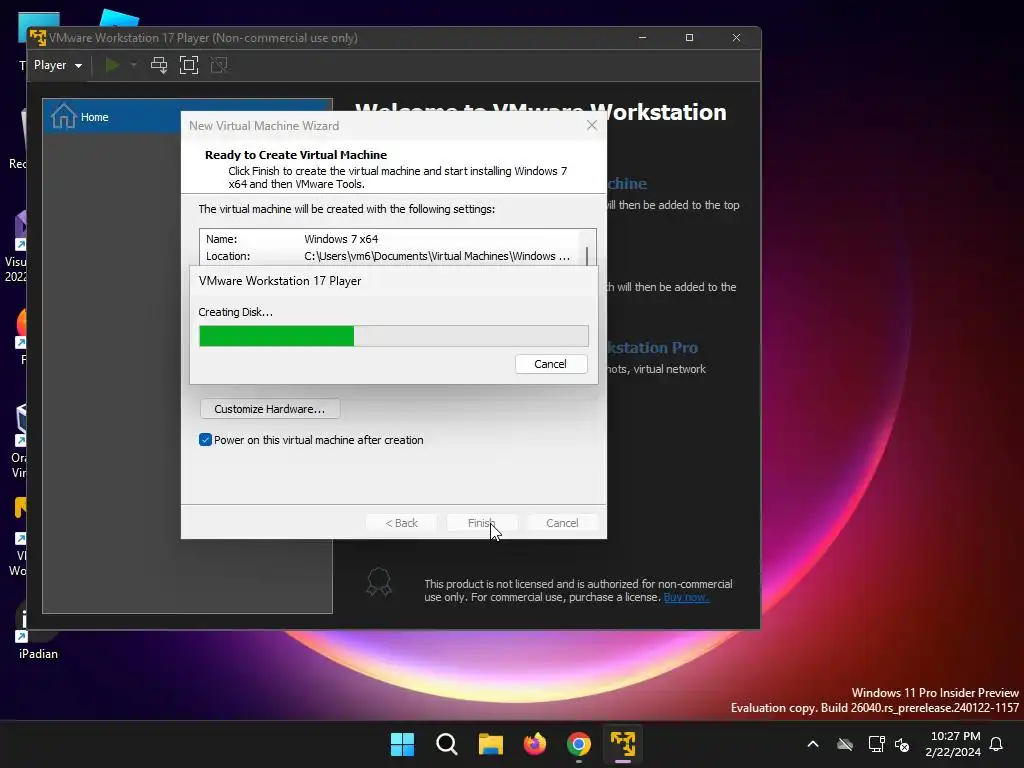Open the Windows Start menu
Screen dimensions: 1024x768
402,744
